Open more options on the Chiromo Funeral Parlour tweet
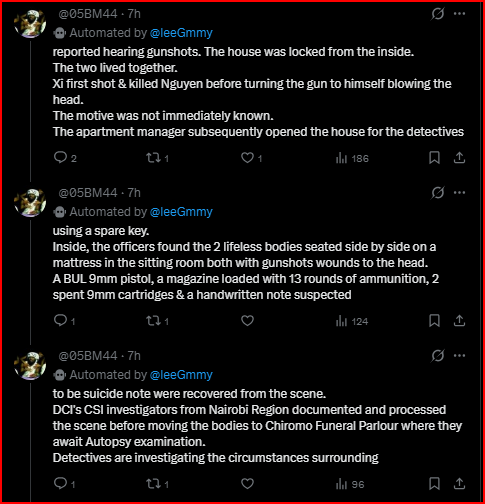 (x=459, y=356)
